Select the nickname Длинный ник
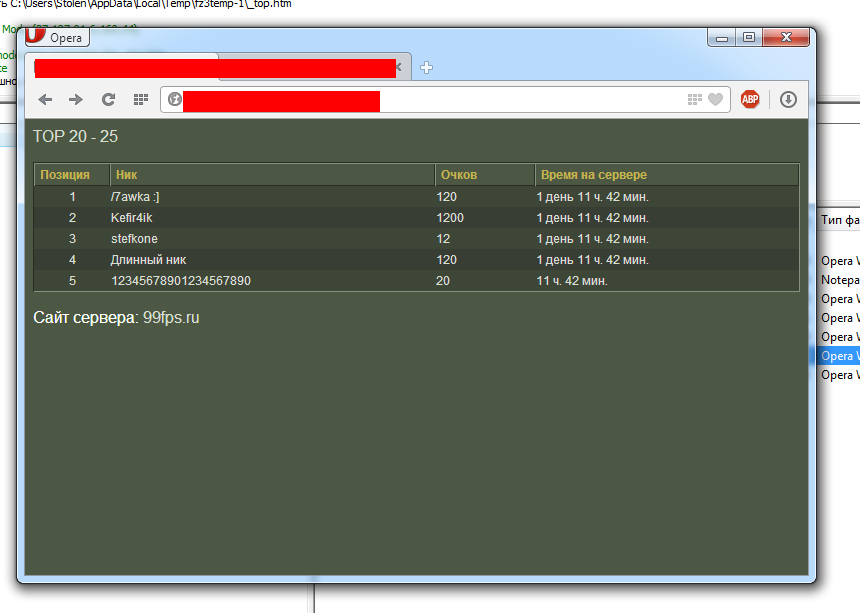 point(149,259)
